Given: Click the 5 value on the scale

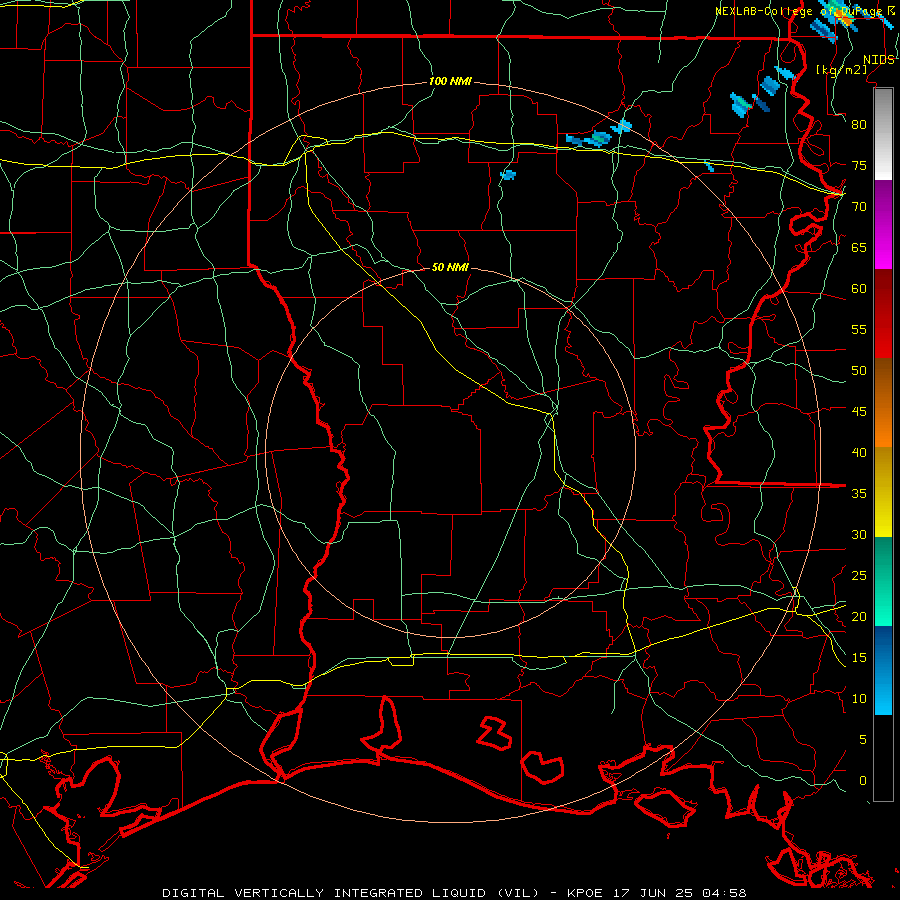Looking at the screenshot, I should click(863, 740).
